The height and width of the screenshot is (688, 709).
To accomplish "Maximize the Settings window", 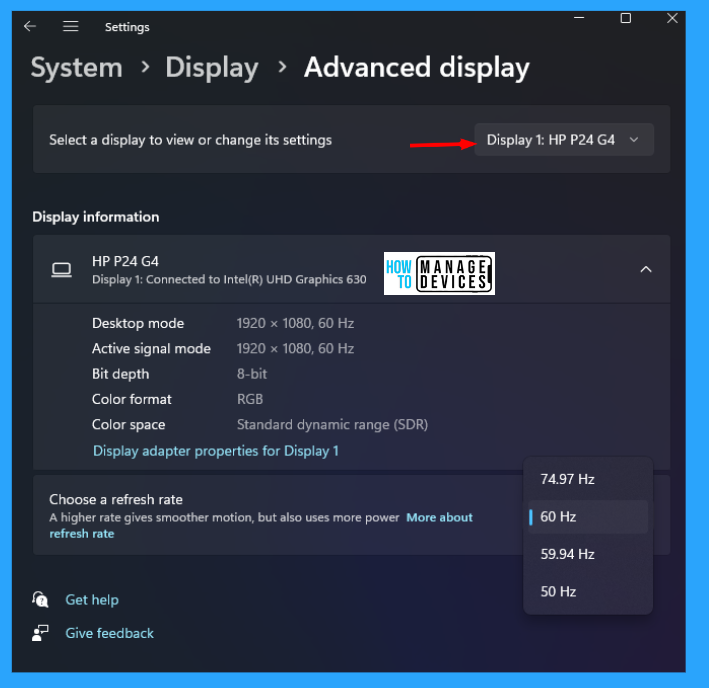I will [626, 18].
